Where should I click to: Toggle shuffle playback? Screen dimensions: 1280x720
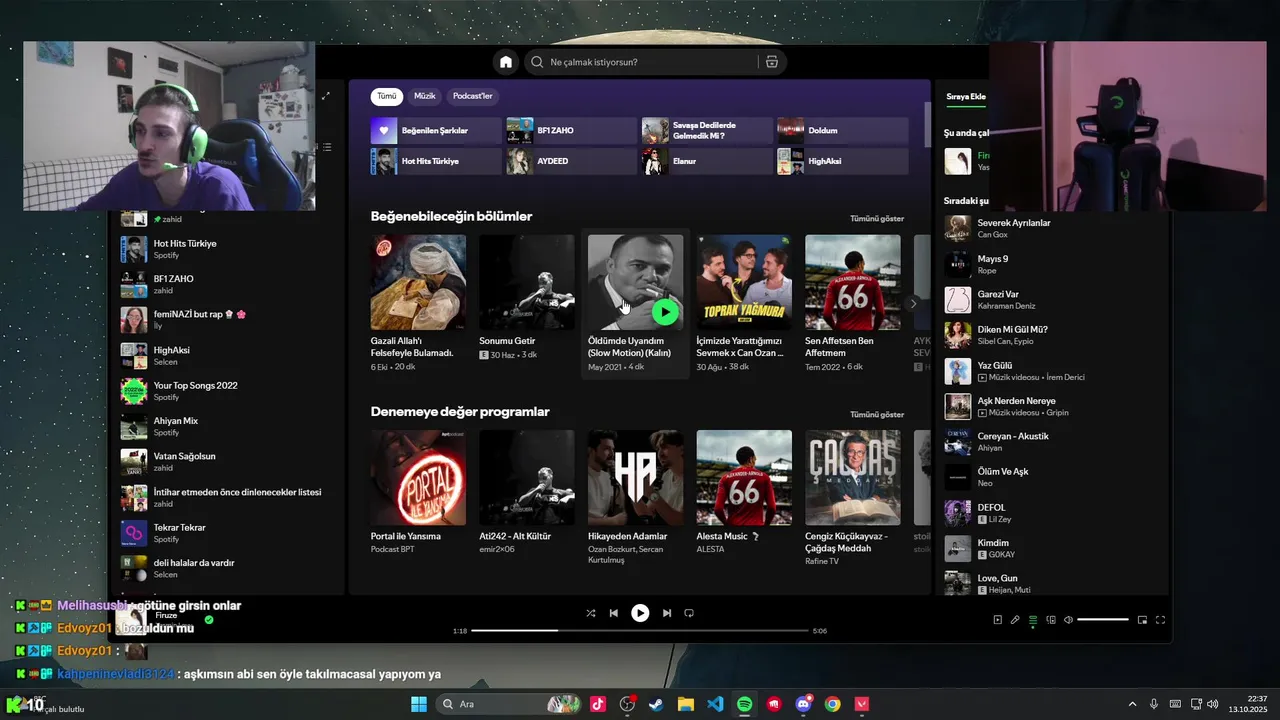pos(591,613)
